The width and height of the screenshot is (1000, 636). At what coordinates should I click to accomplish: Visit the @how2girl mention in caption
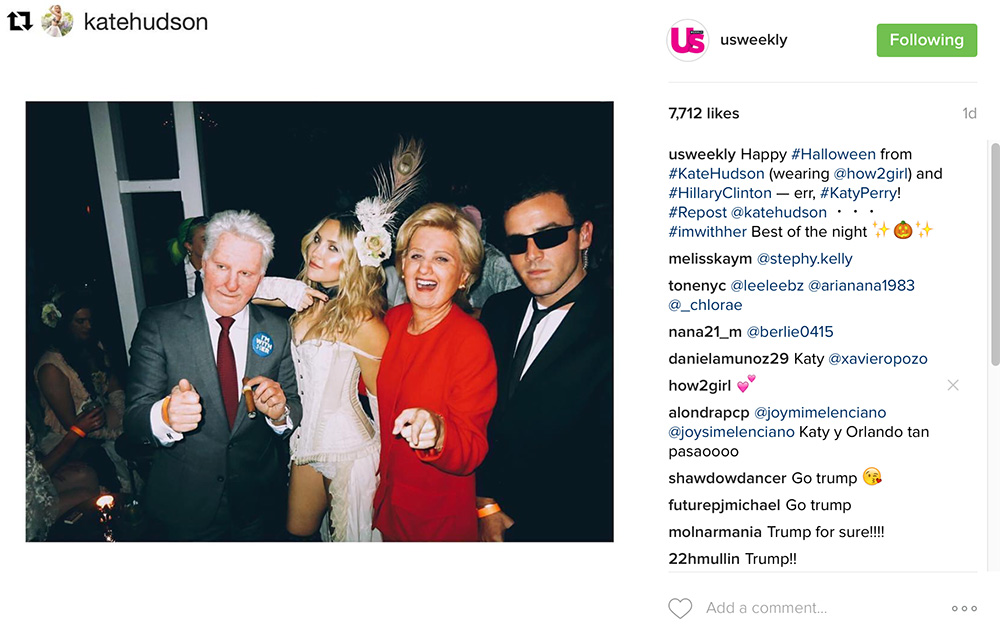click(x=871, y=174)
